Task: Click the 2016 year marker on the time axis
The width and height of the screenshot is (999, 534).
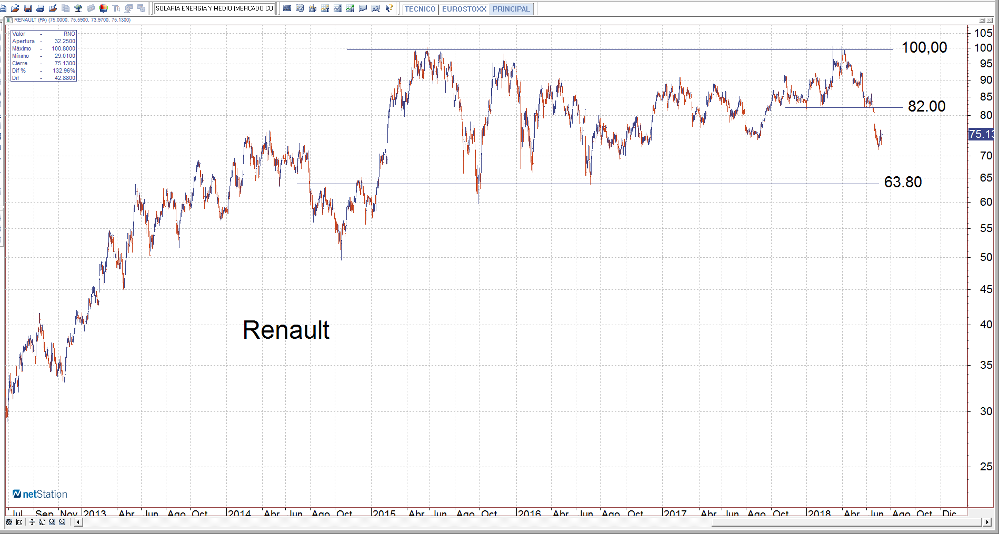Action: click(x=529, y=513)
